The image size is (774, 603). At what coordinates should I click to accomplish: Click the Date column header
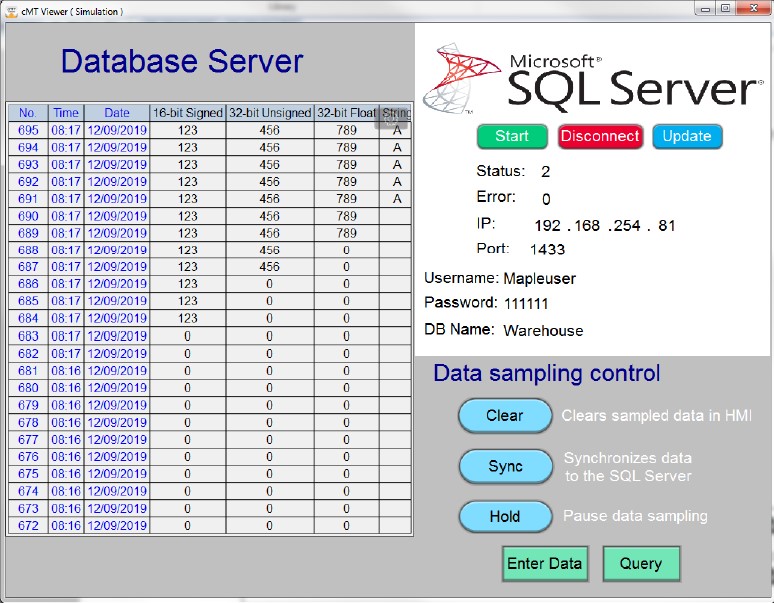coord(117,113)
